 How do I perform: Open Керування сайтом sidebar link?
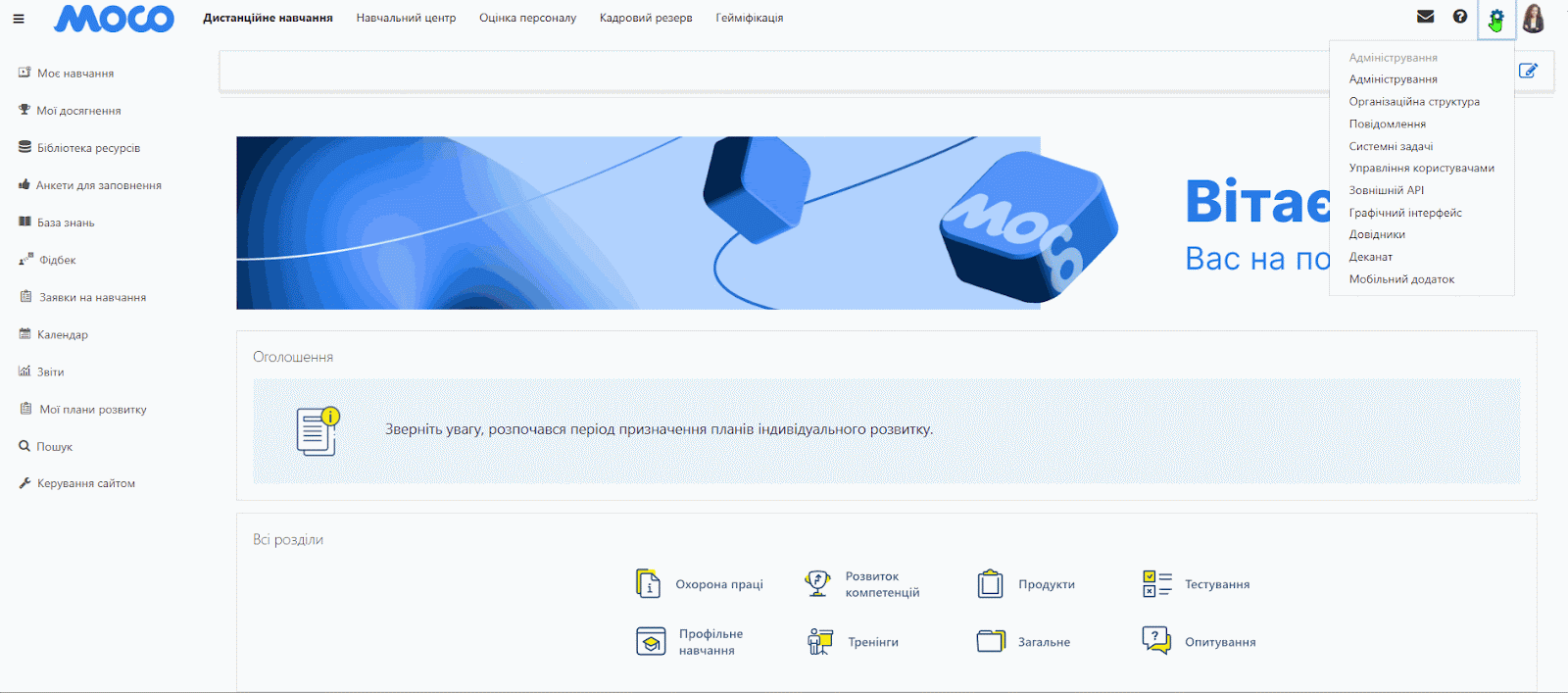pos(86,483)
